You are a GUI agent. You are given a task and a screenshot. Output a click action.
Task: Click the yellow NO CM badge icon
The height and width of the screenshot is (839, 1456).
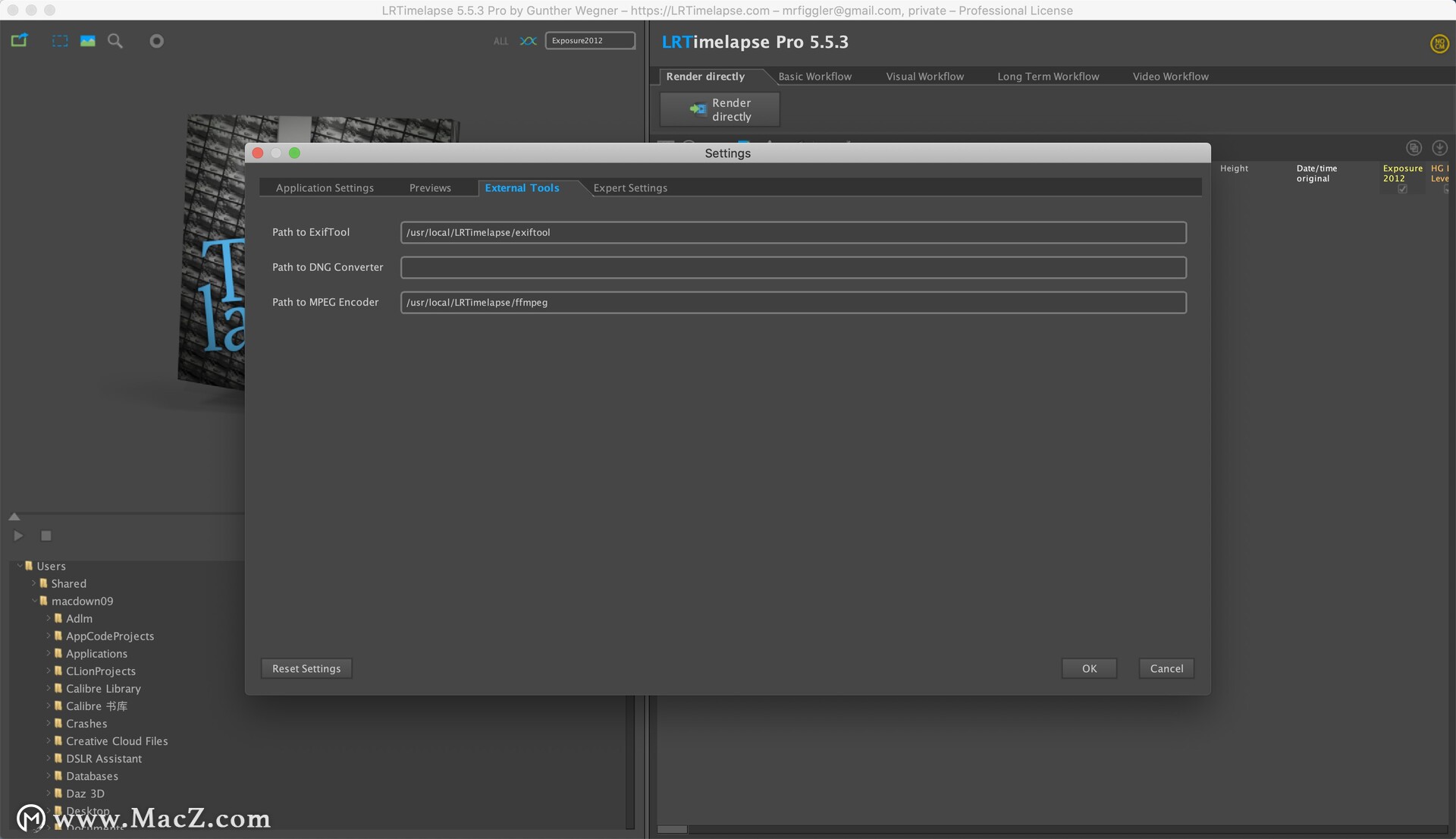(x=1439, y=44)
